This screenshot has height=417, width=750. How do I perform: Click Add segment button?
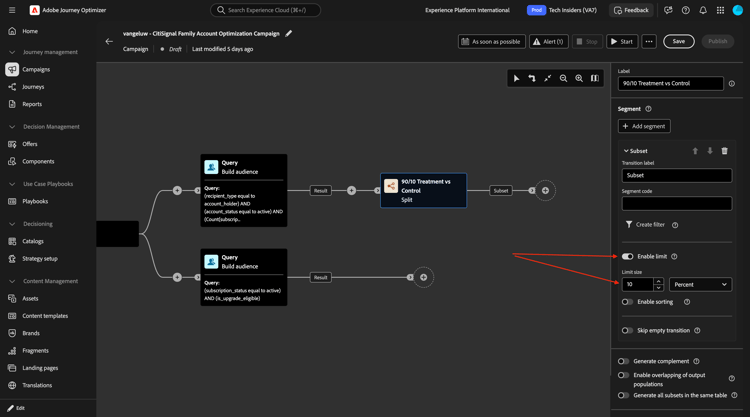[644, 126]
